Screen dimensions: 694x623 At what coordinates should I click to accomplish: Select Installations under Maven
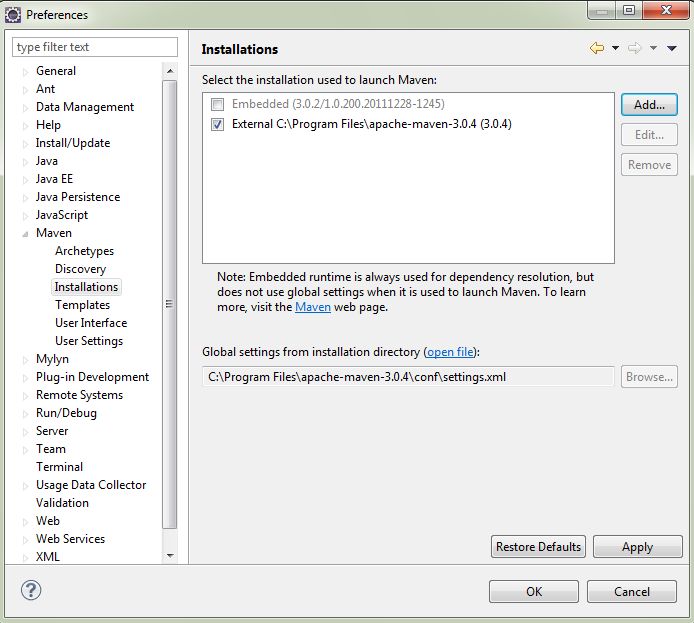(86, 287)
